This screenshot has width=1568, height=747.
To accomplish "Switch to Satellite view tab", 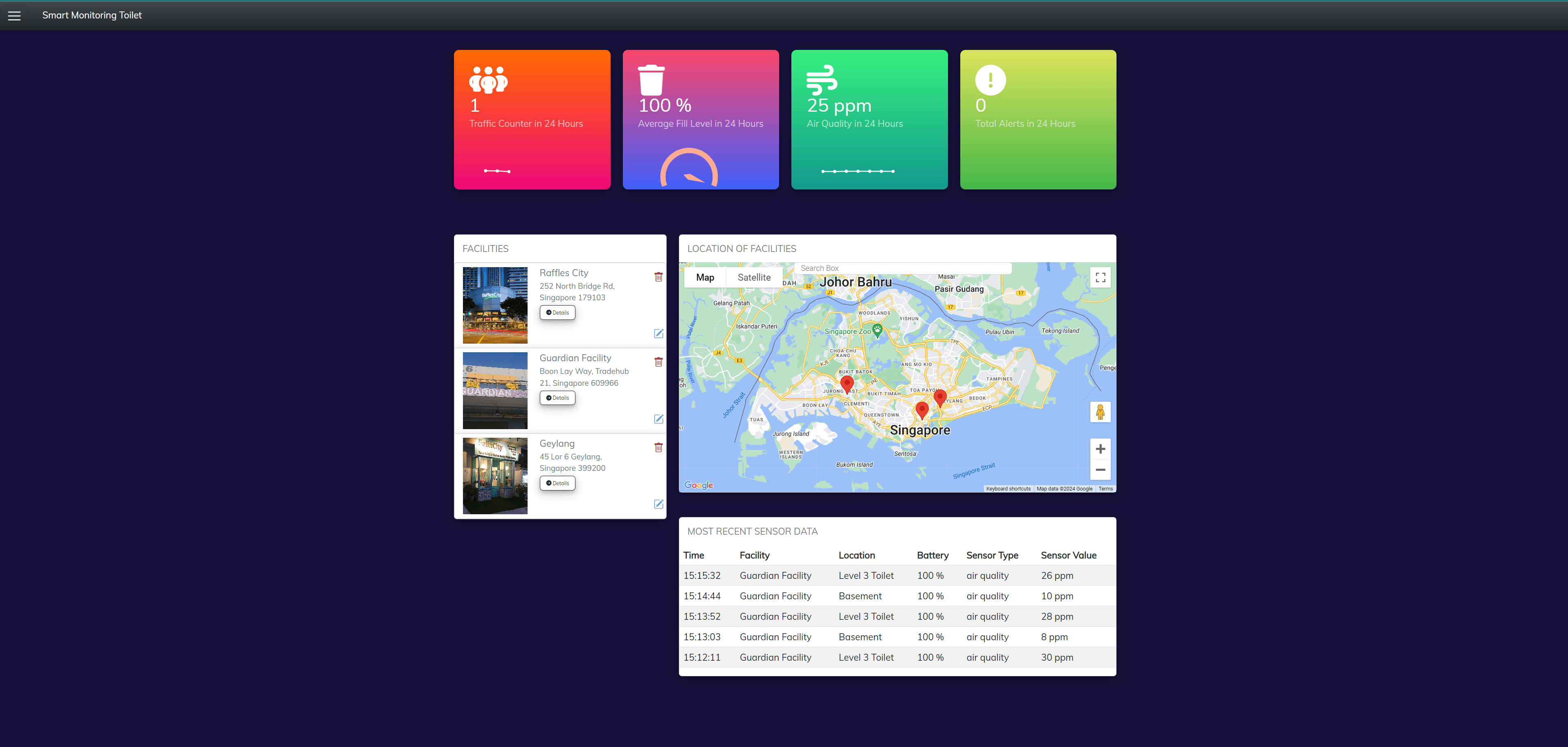I will point(754,278).
